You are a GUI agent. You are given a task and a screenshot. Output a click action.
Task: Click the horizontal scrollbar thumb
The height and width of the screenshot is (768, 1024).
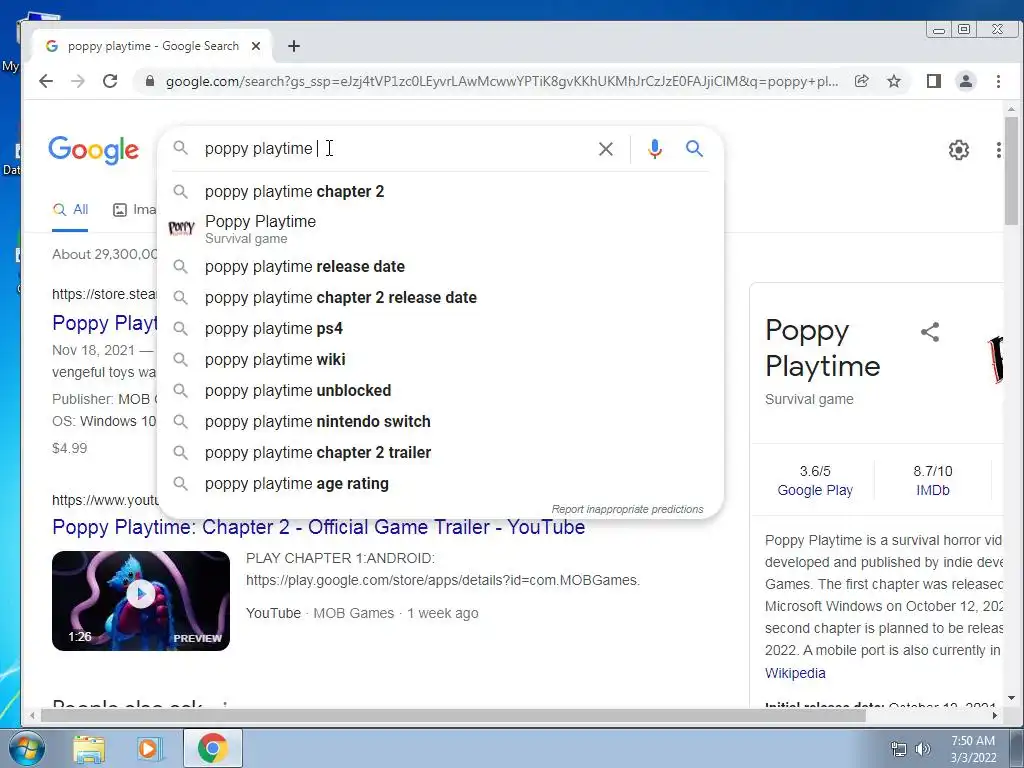click(x=453, y=715)
